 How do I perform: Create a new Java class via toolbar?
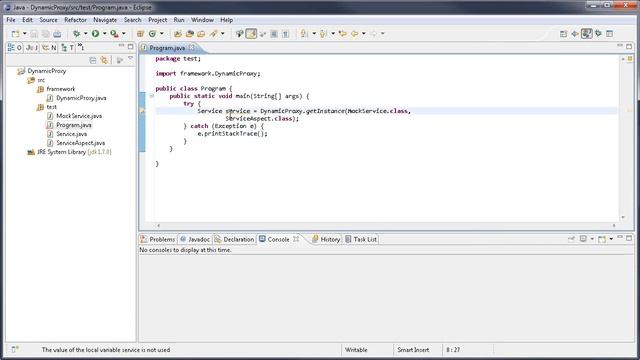pos(152,33)
